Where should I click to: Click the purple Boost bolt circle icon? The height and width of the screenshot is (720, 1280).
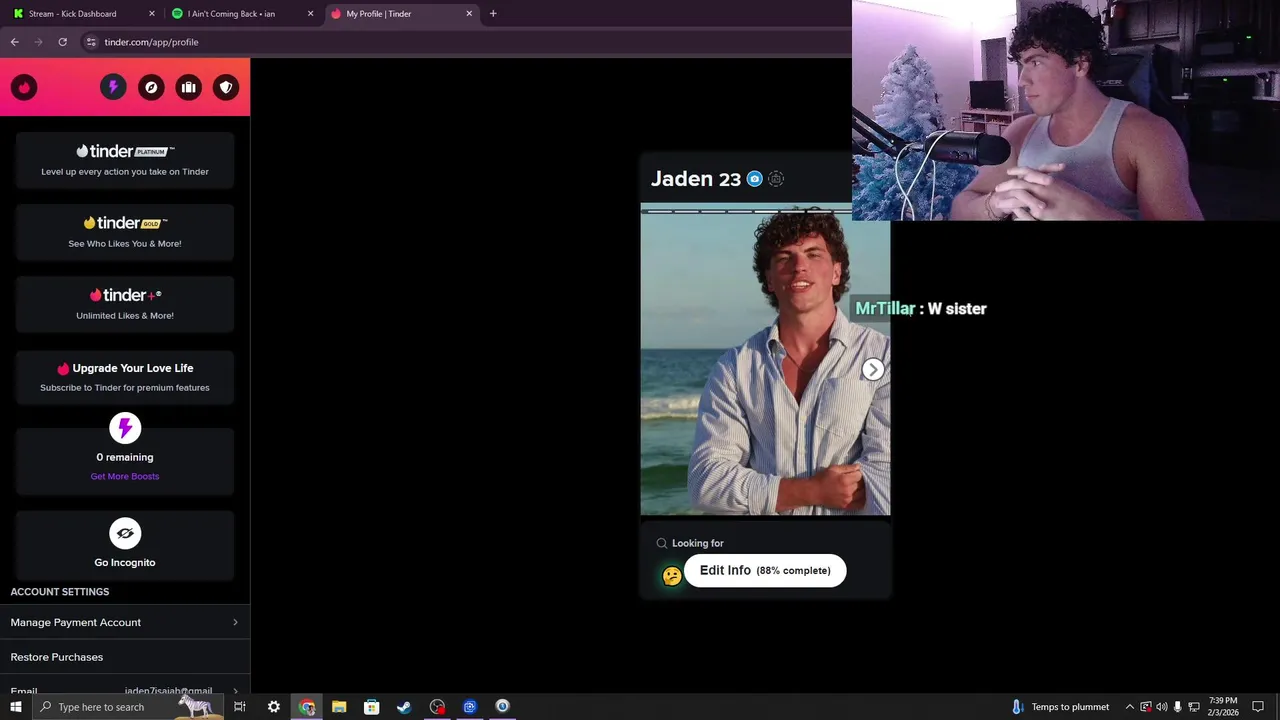(x=125, y=429)
